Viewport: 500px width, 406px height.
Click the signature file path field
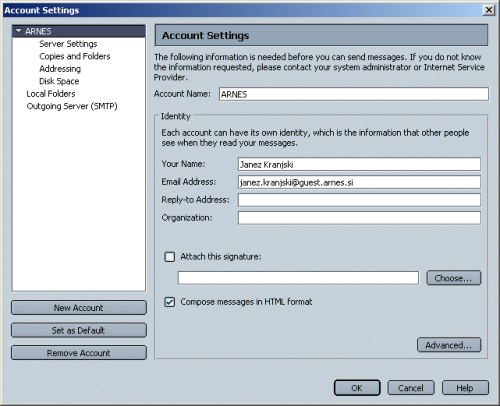tap(298, 278)
